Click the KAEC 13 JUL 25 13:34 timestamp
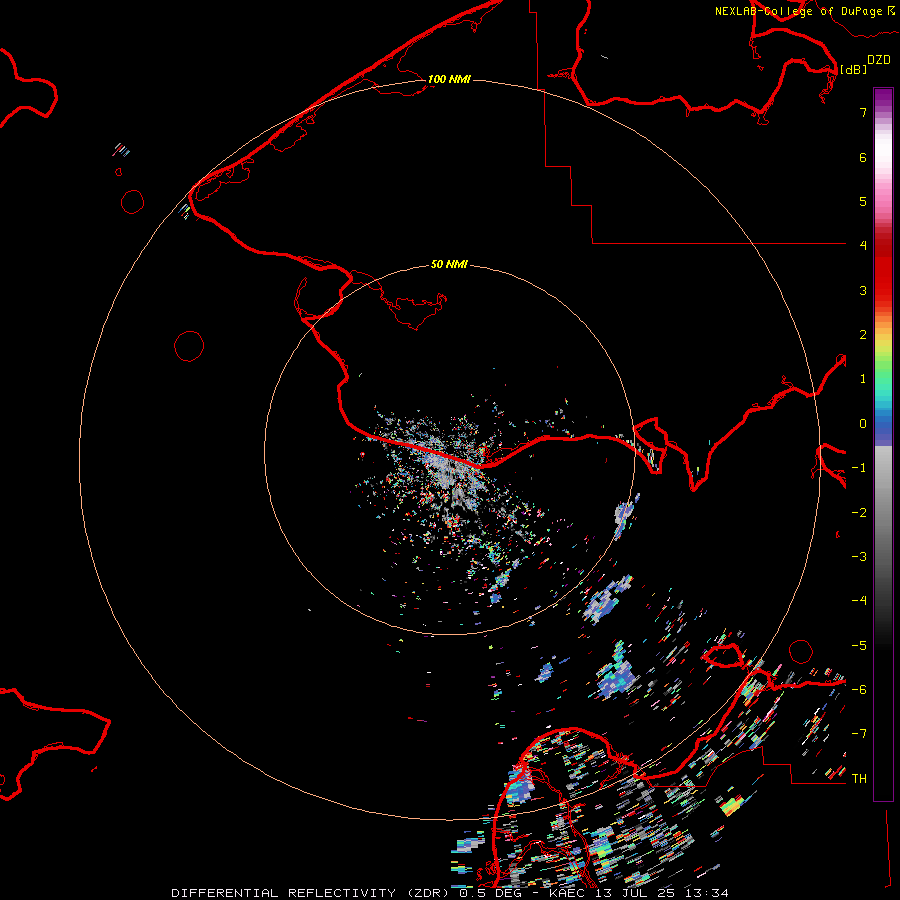The height and width of the screenshot is (900, 900). tap(639, 893)
